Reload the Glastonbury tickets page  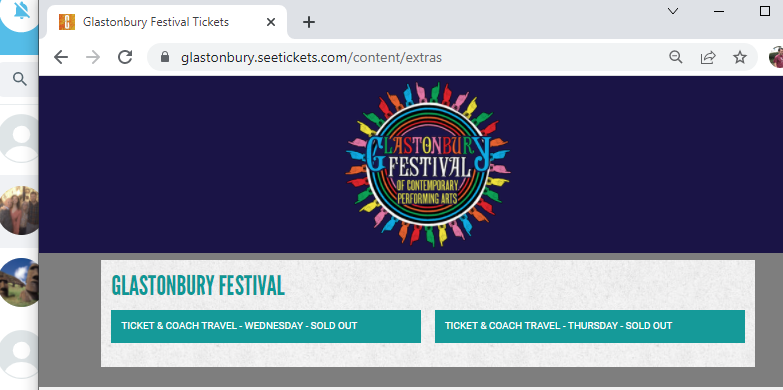tap(125, 57)
